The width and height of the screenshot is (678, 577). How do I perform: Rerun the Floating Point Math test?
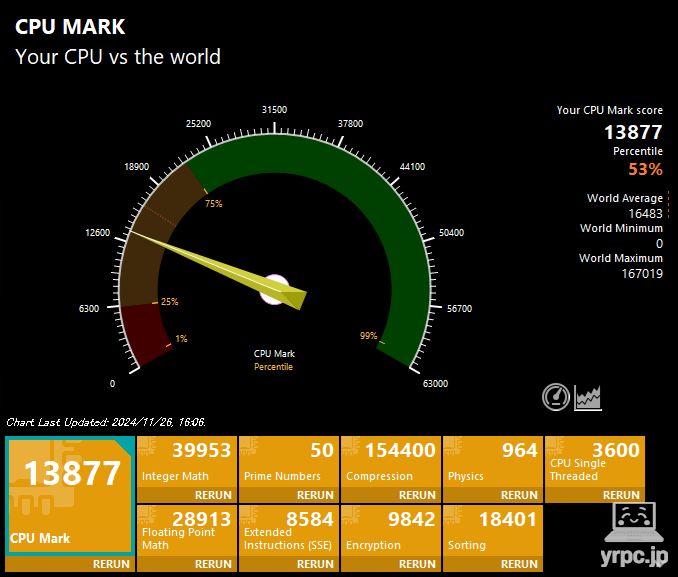214,564
